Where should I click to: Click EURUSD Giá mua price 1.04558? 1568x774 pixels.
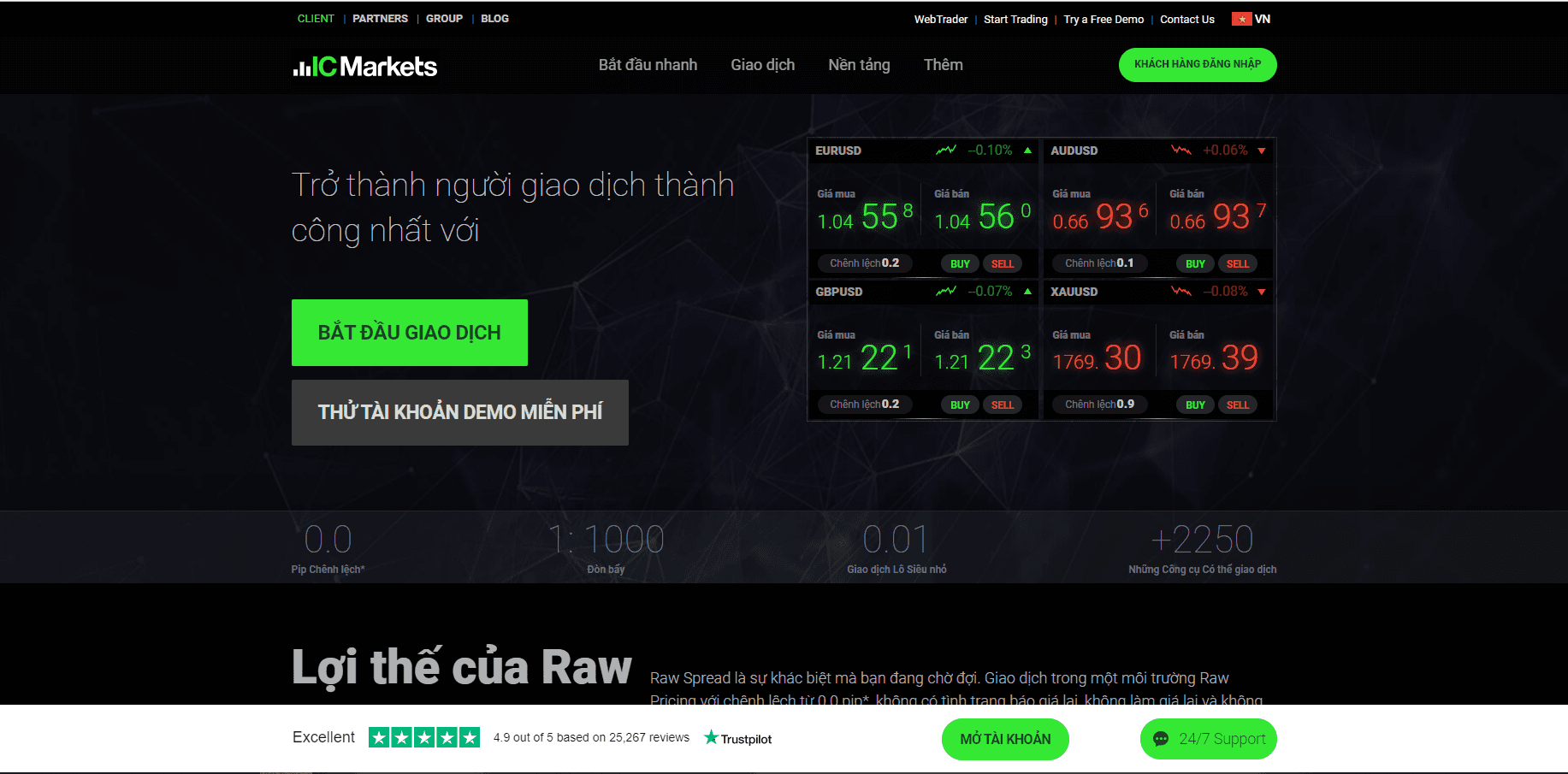865,217
